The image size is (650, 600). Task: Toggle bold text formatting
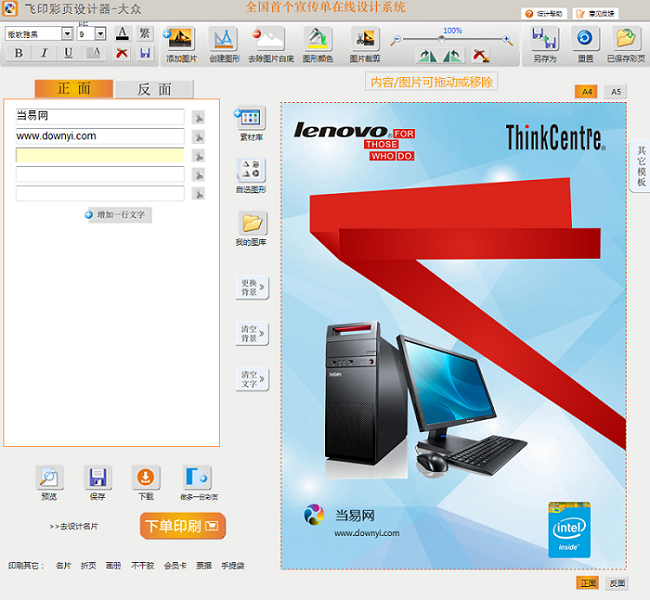pos(18,53)
